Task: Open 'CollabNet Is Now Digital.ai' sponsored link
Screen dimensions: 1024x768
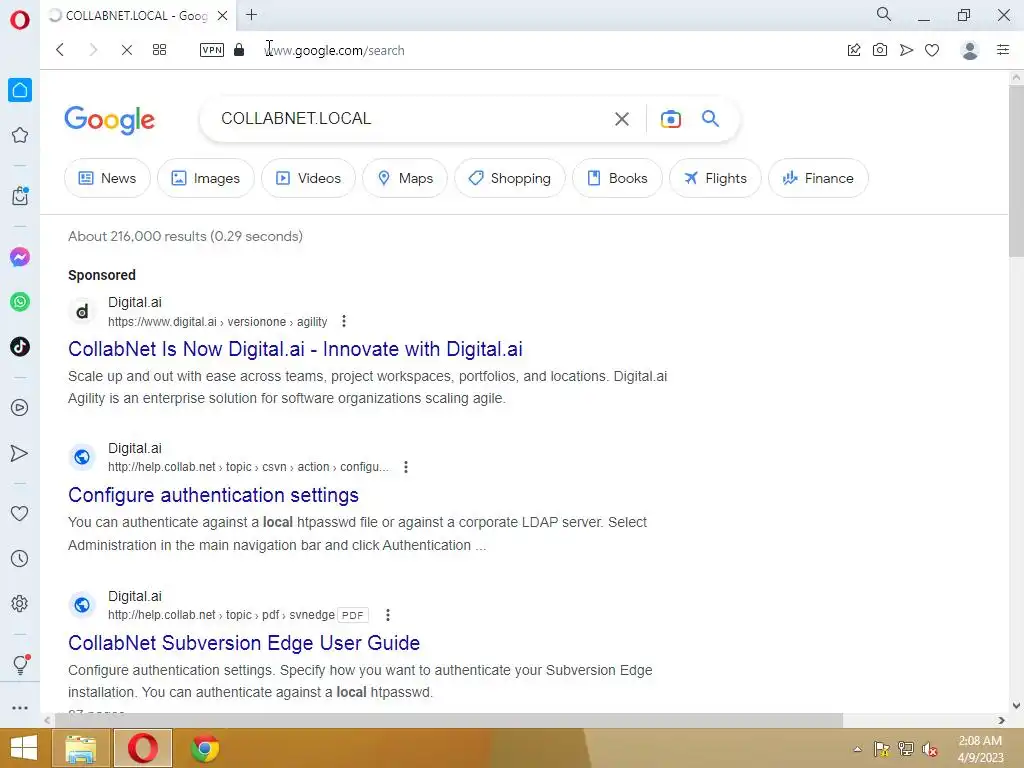Action: click(x=295, y=349)
